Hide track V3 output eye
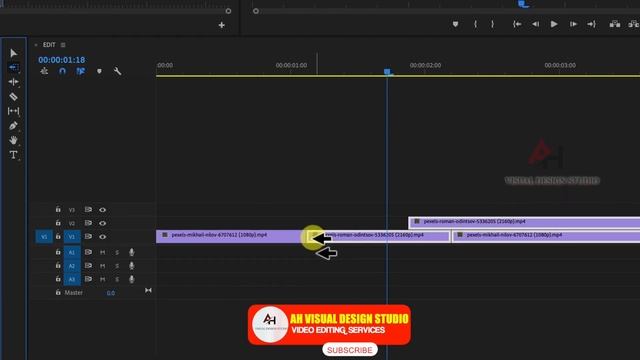The height and width of the screenshot is (360, 640). tap(102, 210)
